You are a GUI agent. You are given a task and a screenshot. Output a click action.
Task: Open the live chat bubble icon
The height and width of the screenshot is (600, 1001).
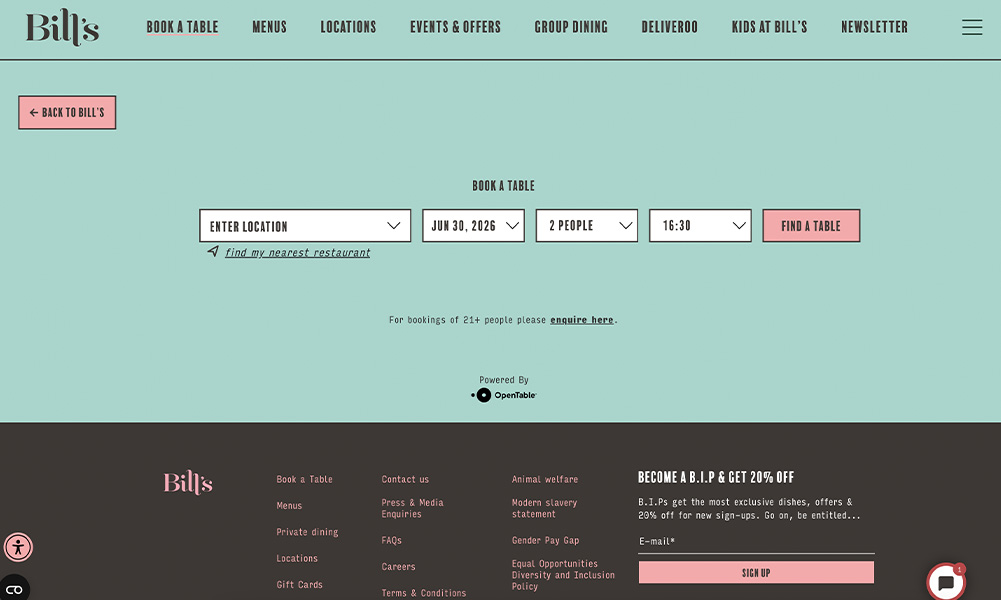(x=946, y=581)
